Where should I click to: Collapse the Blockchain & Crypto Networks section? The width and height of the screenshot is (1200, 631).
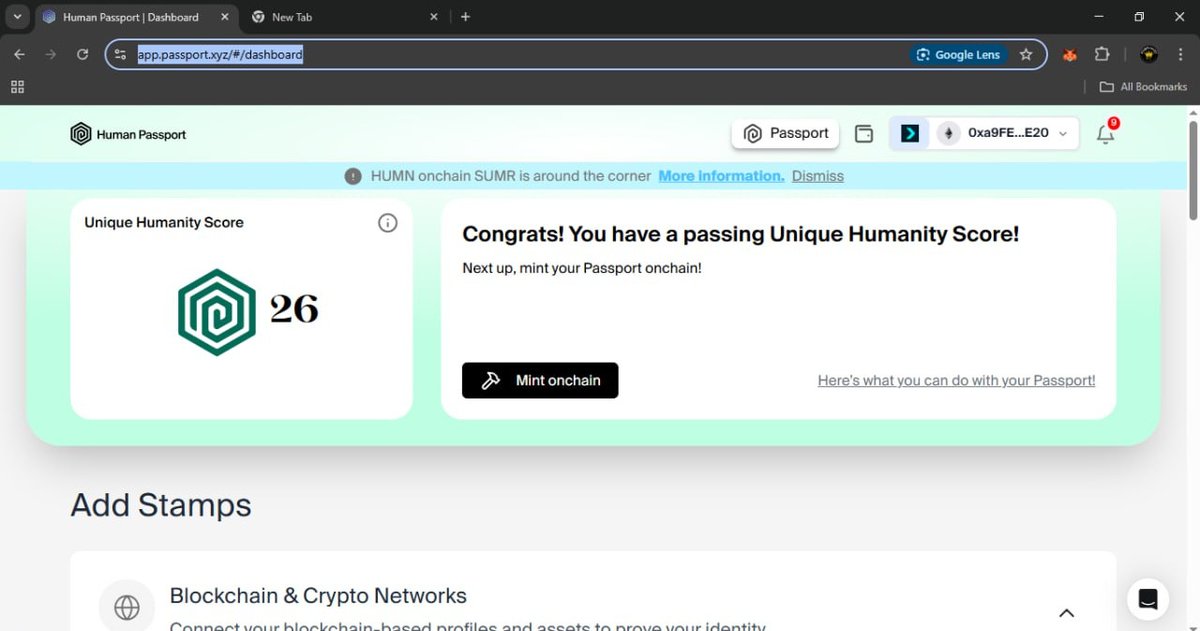click(1066, 613)
